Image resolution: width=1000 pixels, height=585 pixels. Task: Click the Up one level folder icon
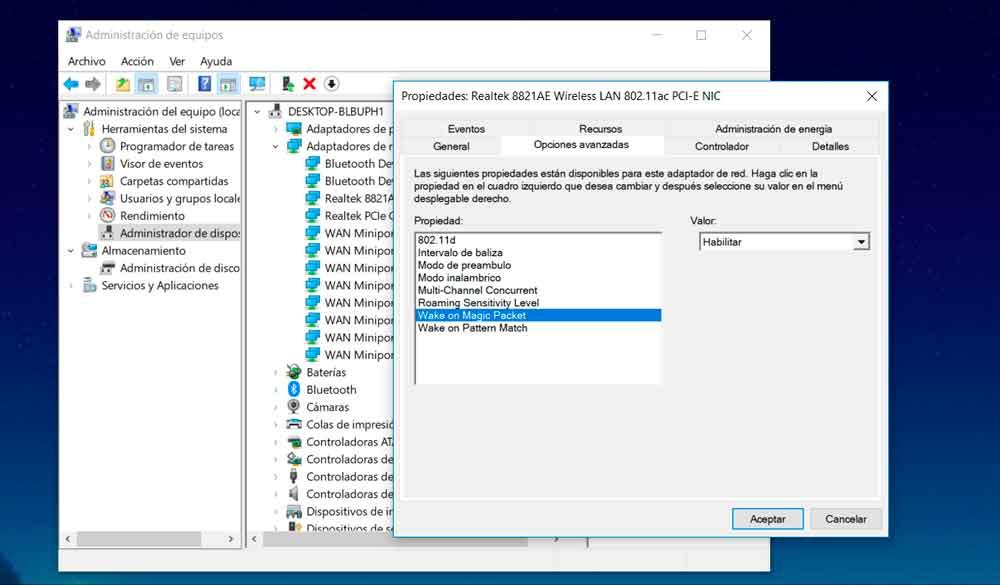pos(122,84)
